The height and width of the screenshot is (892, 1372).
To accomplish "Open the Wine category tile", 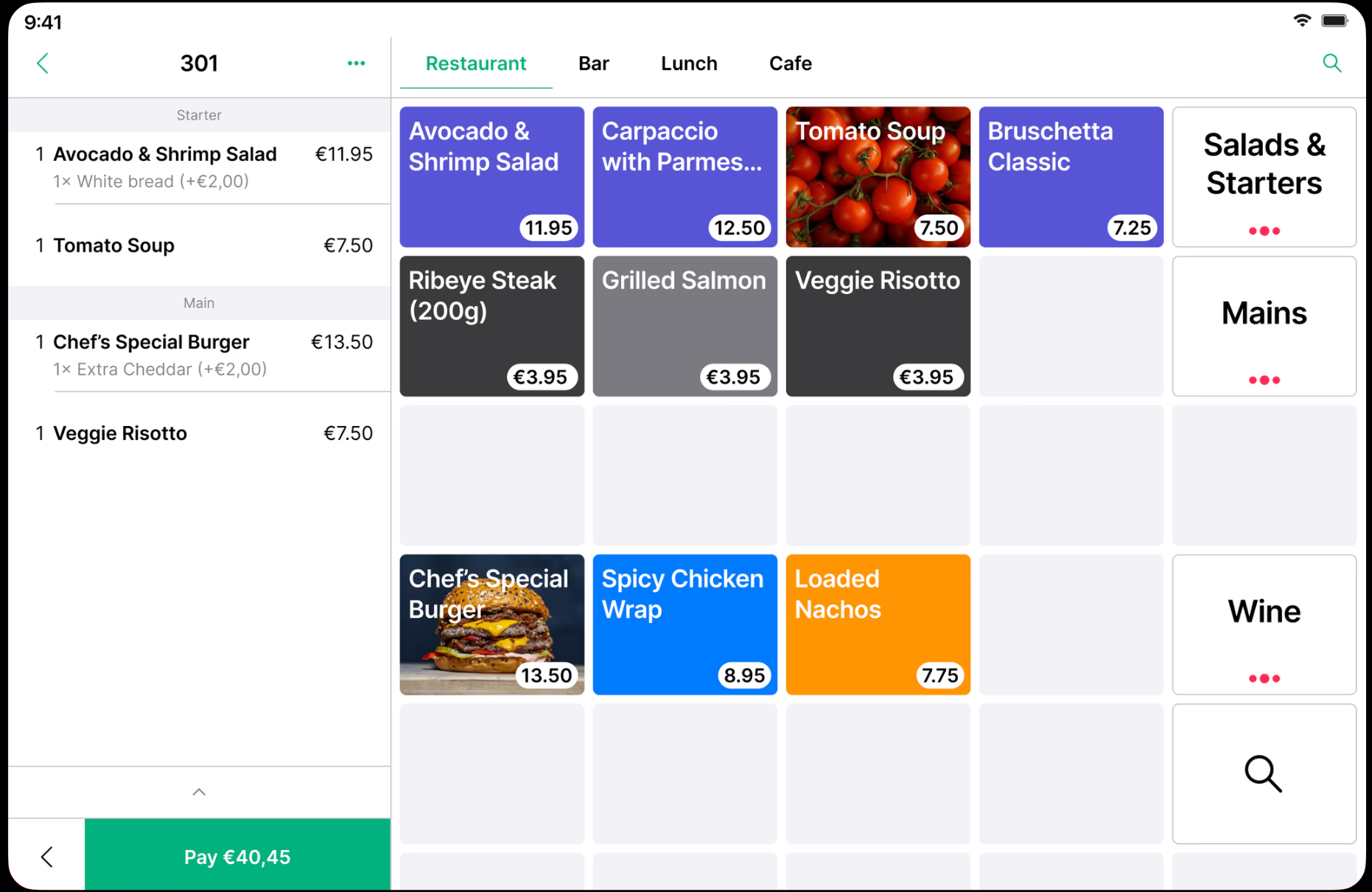I will click(1264, 624).
